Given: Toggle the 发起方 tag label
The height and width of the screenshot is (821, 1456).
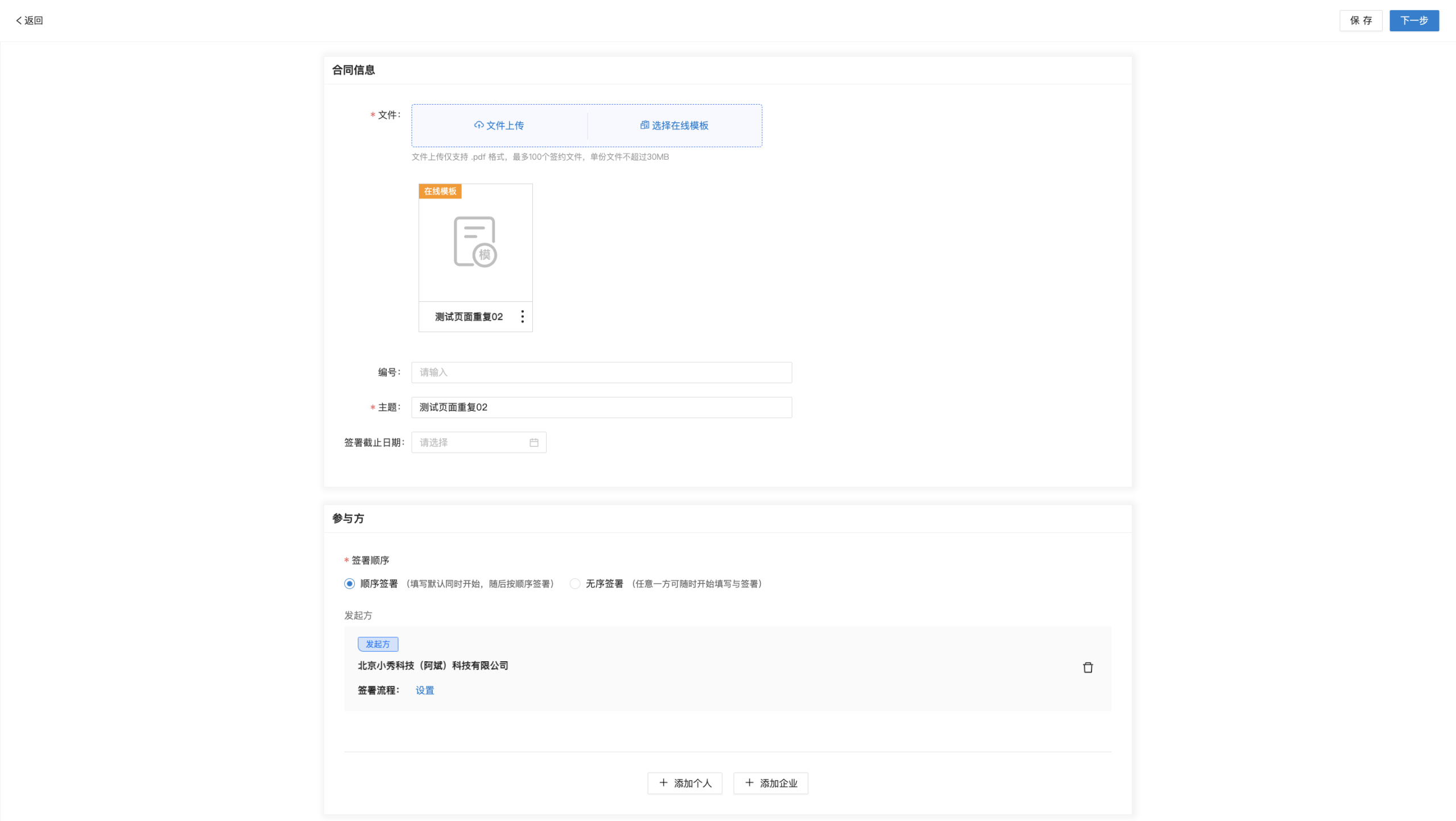Looking at the screenshot, I should click(378, 644).
